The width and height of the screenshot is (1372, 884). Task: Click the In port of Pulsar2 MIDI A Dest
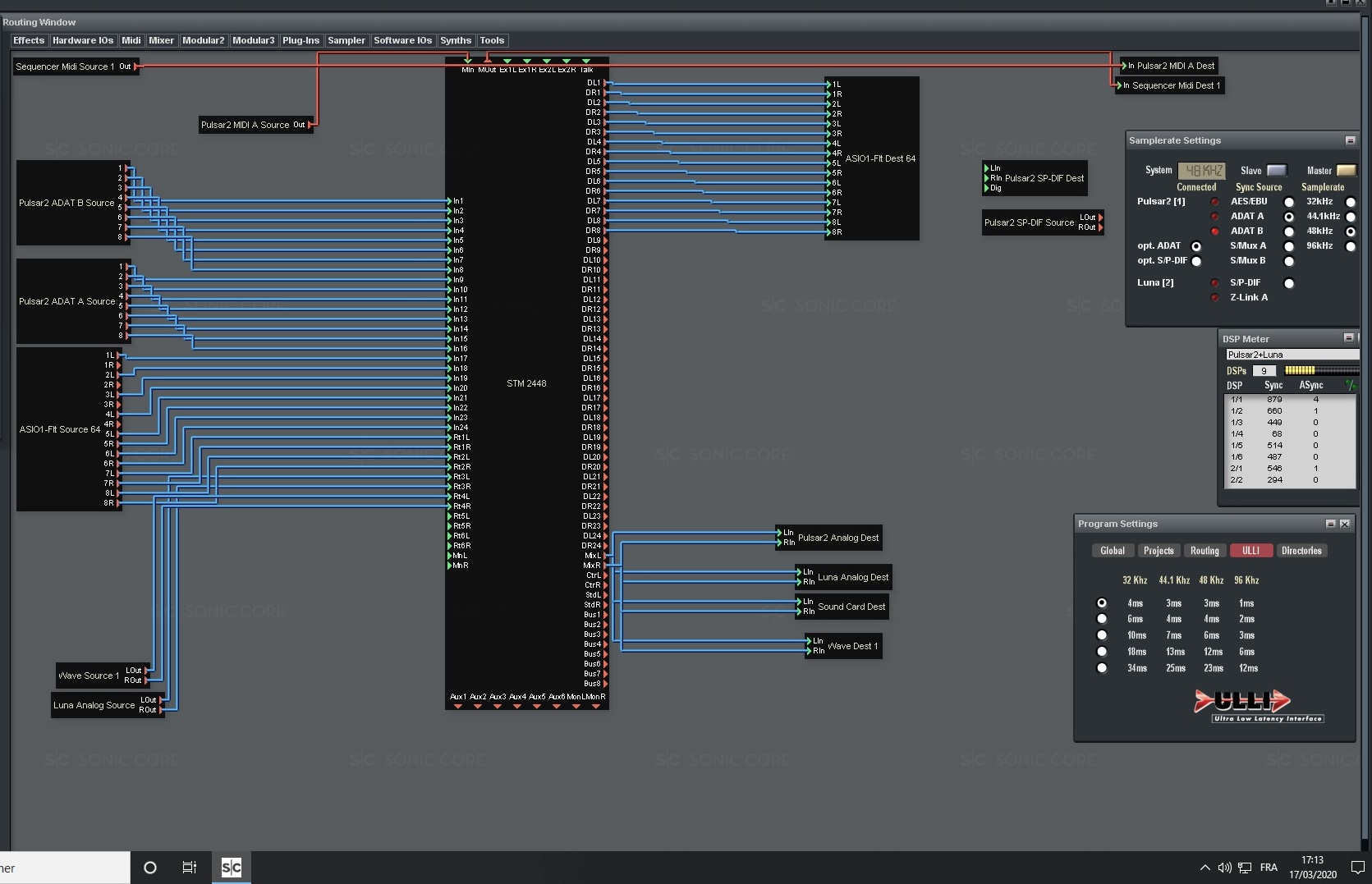(1125, 66)
